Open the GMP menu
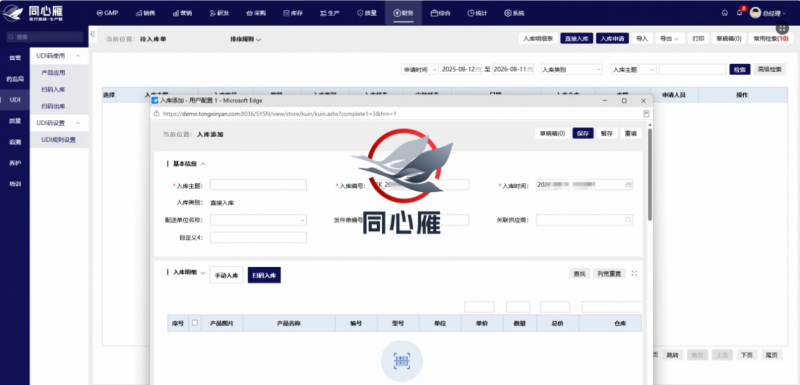800x385 pixels. (107, 13)
